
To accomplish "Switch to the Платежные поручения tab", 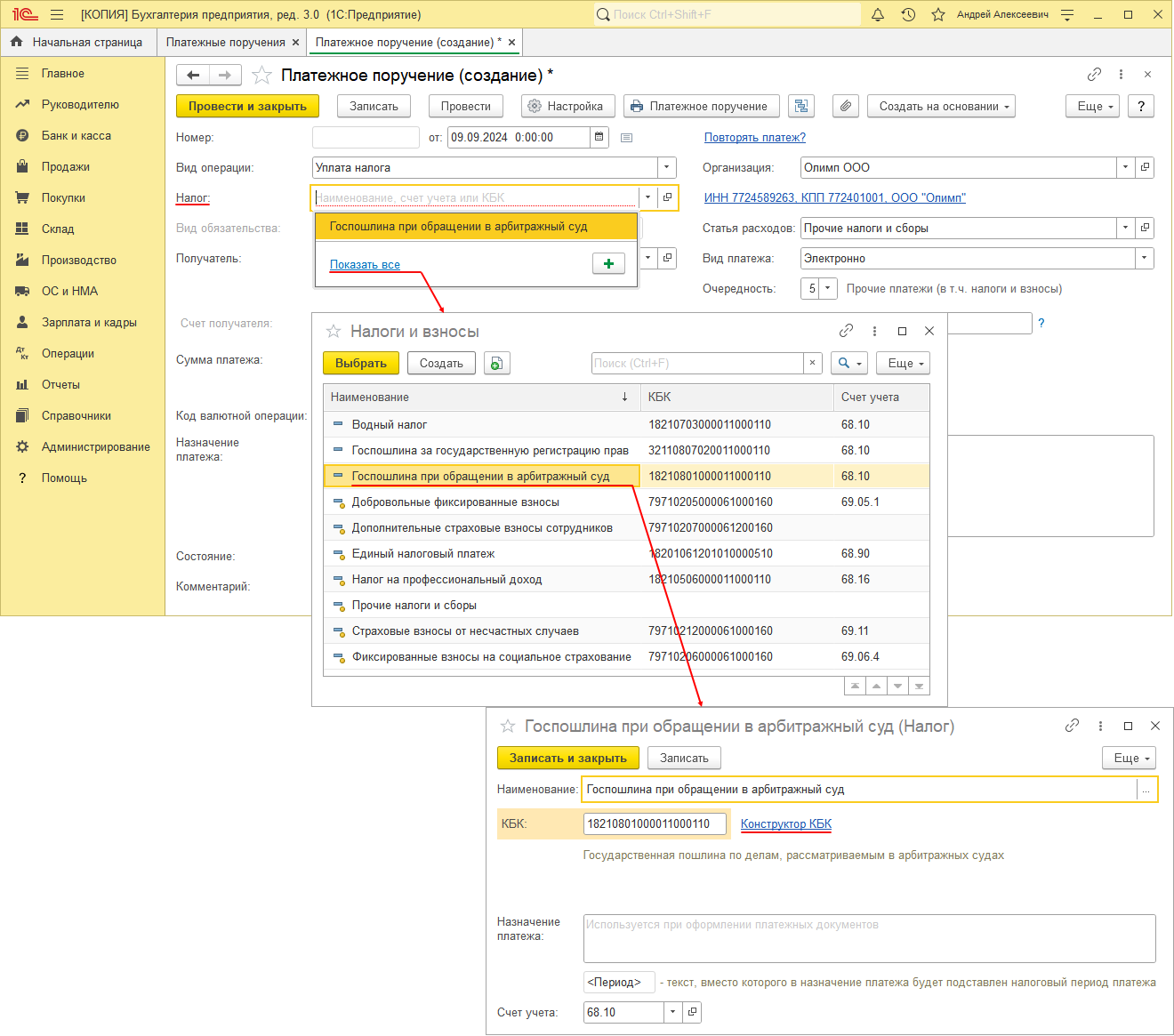I will 225,42.
